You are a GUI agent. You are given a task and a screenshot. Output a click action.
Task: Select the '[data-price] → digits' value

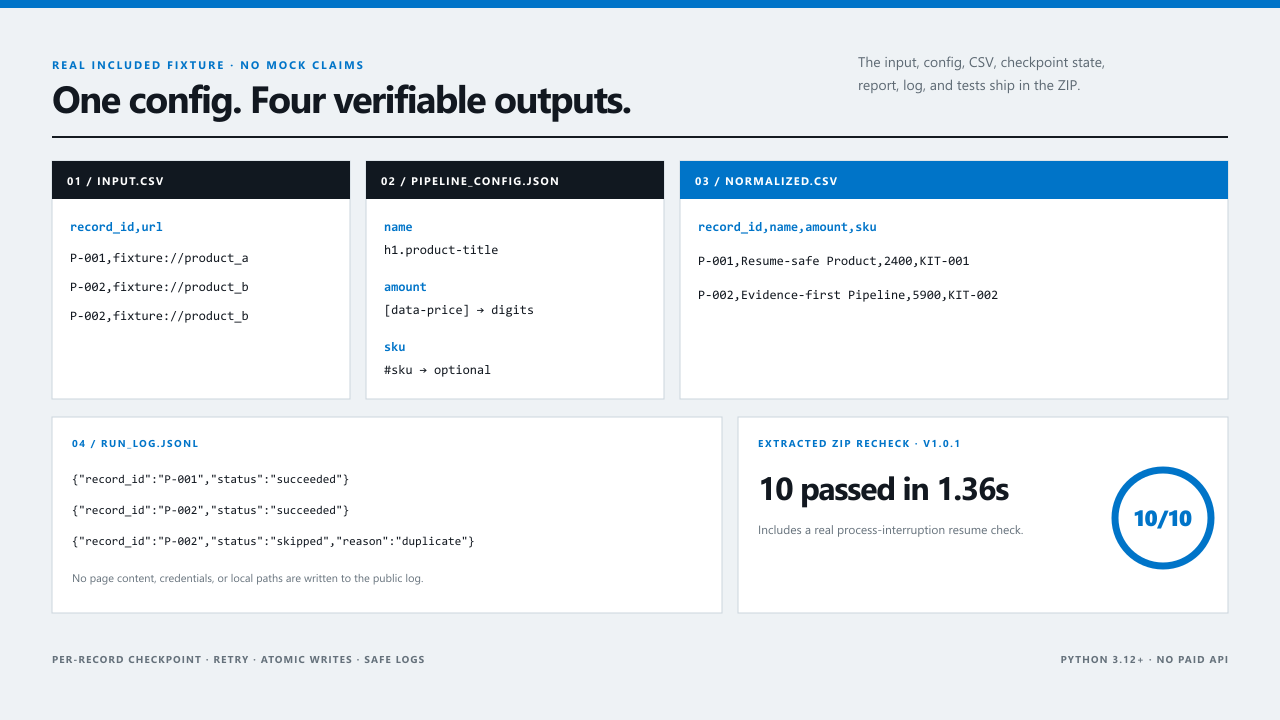[459, 310]
